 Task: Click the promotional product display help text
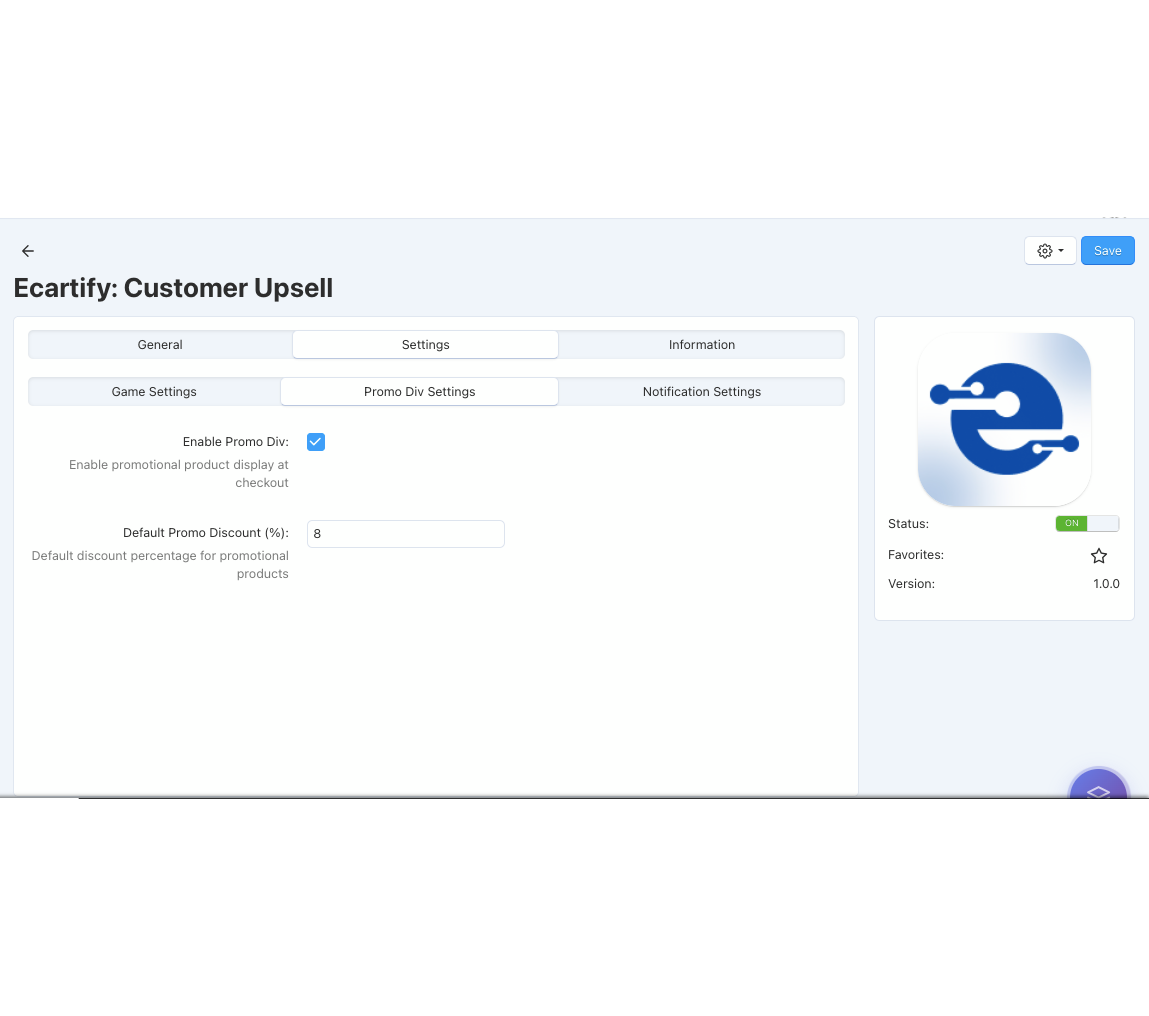[x=179, y=474]
